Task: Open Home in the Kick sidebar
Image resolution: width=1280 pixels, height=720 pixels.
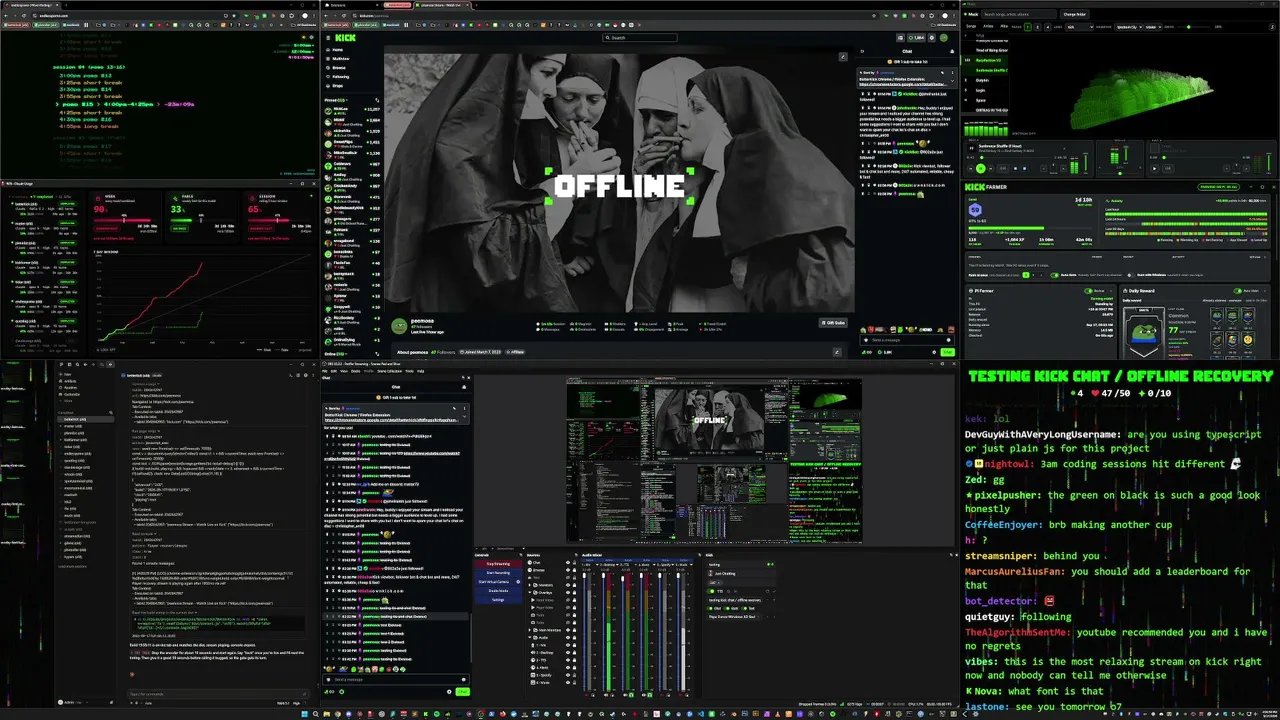Action: (337, 50)
